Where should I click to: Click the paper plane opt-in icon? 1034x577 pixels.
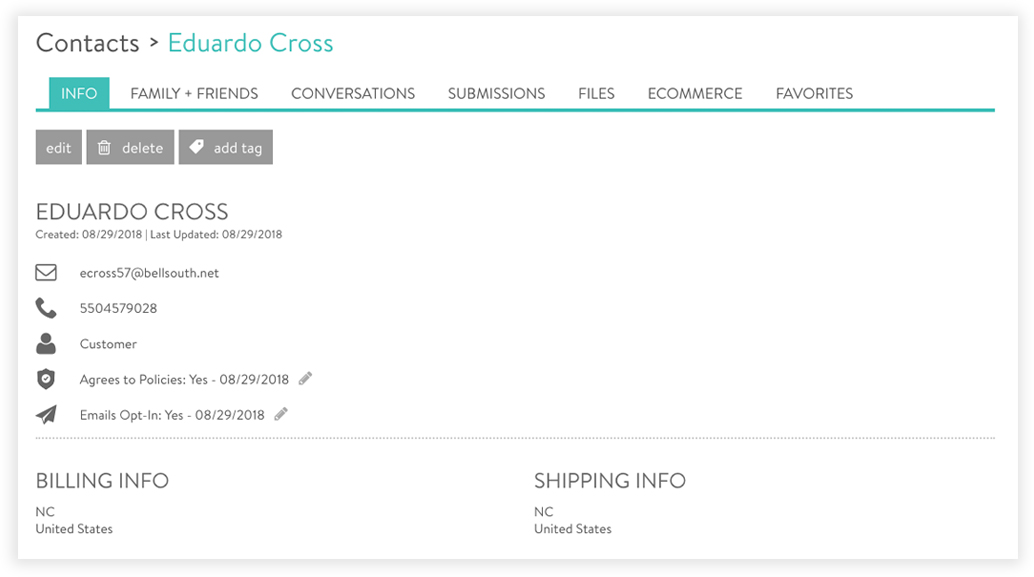[46, 414]
